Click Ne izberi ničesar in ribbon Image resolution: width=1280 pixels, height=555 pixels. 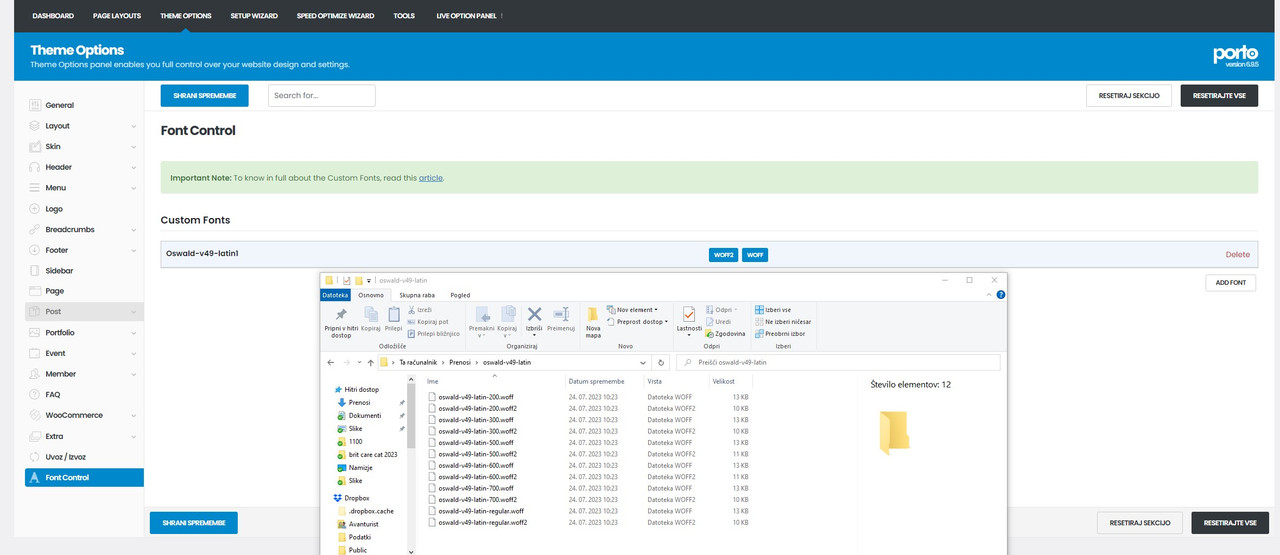click(x=783, y=322)
